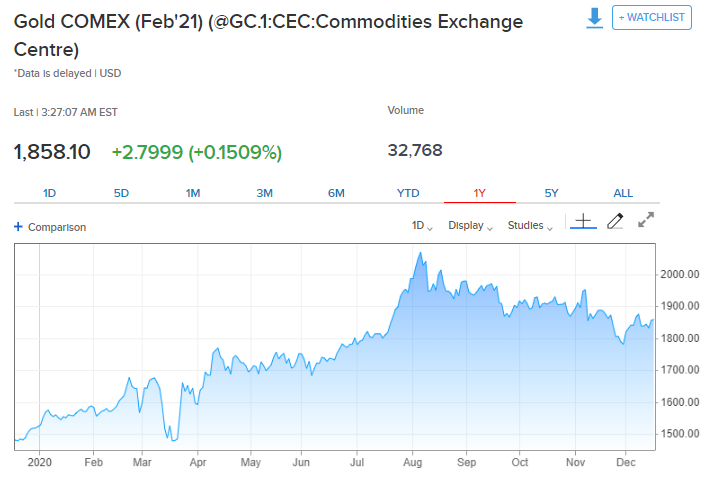Choose the 6M range tab

click(336, 193)
